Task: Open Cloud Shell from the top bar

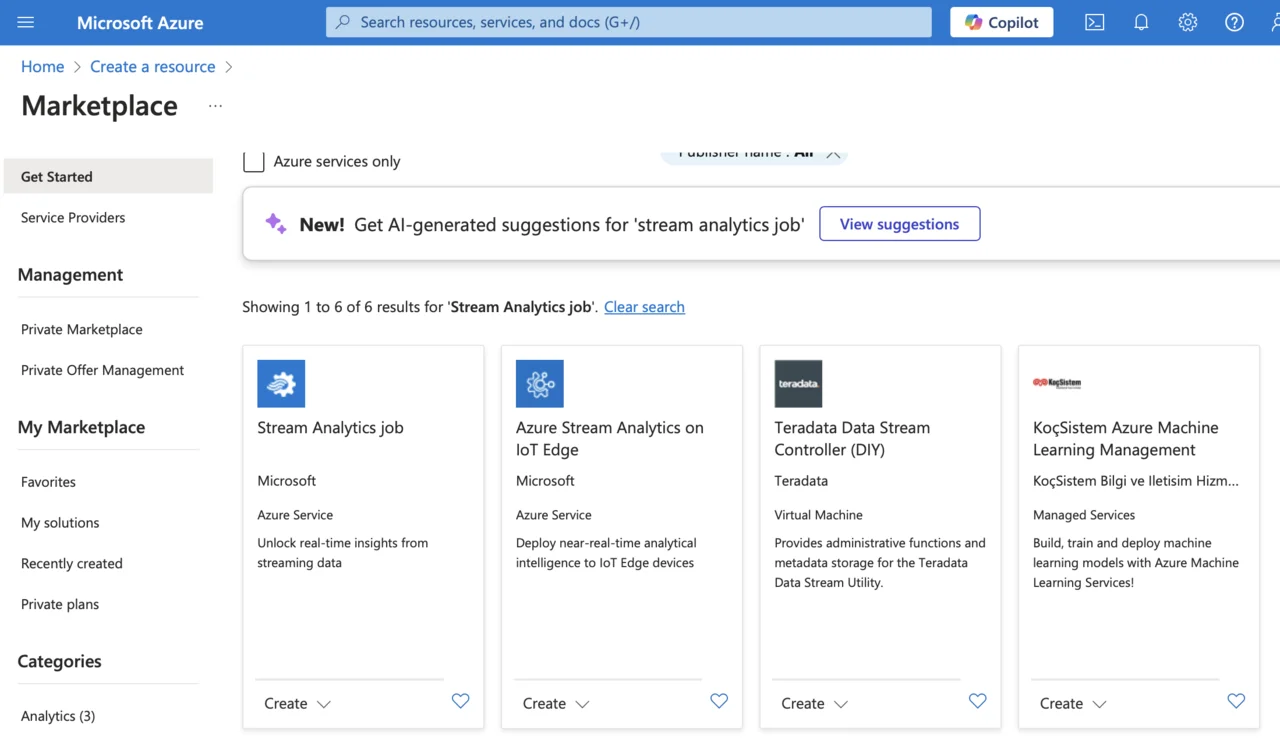Action: pos(1094,22)
